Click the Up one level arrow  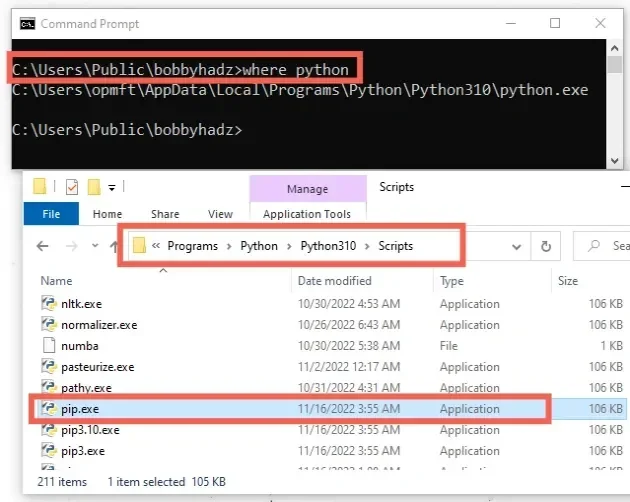coord(114,246)
